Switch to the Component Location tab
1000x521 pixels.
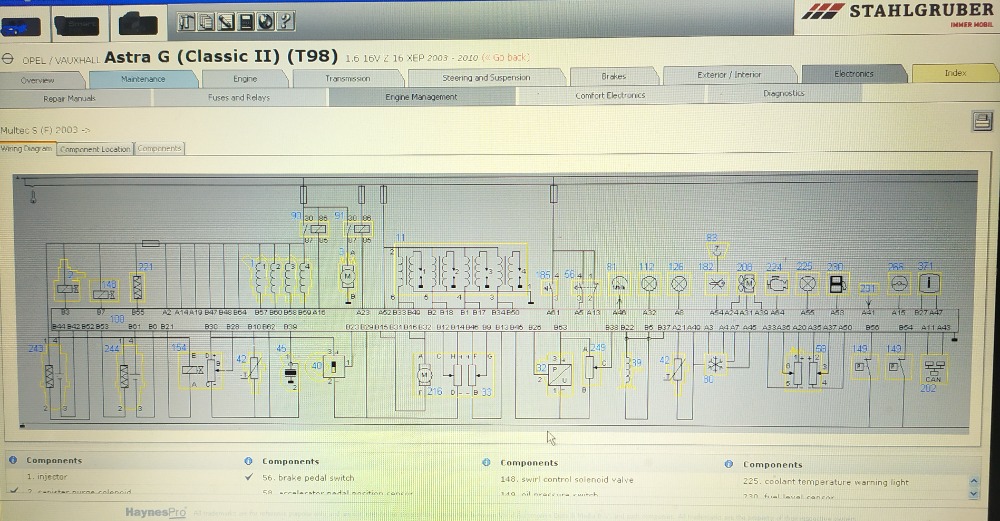click(95, 149)
